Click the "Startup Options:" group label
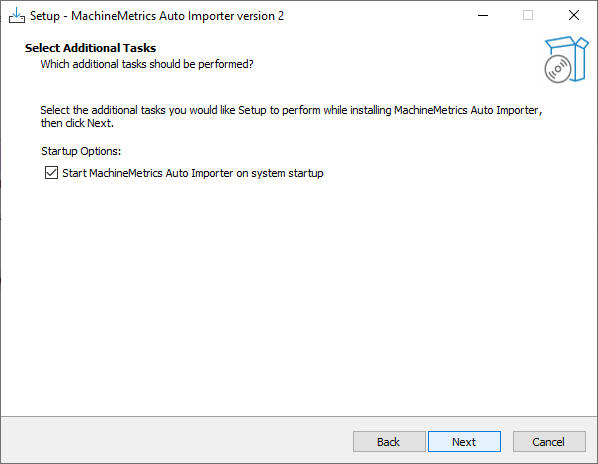Image resolution: width=598 pixels, height=464 pixels. click(x=81, y=151)
